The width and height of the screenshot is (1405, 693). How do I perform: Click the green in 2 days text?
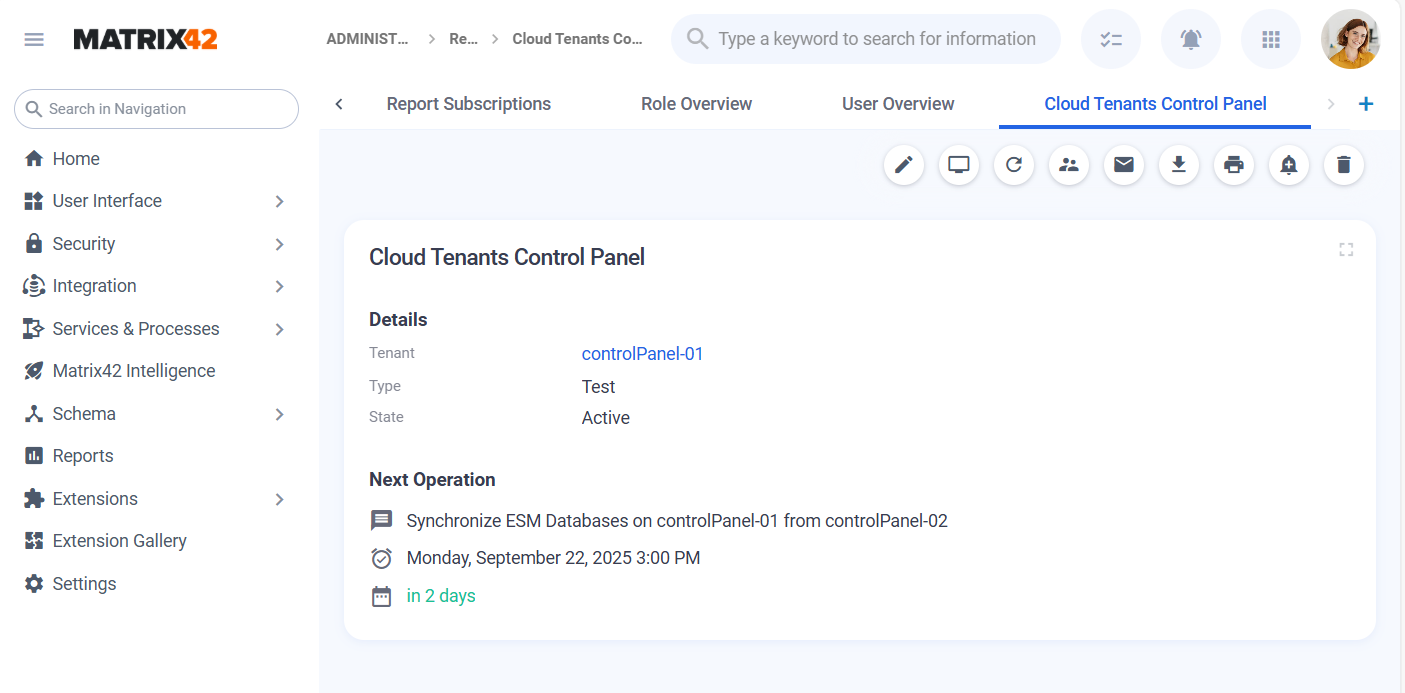point(441,596)
